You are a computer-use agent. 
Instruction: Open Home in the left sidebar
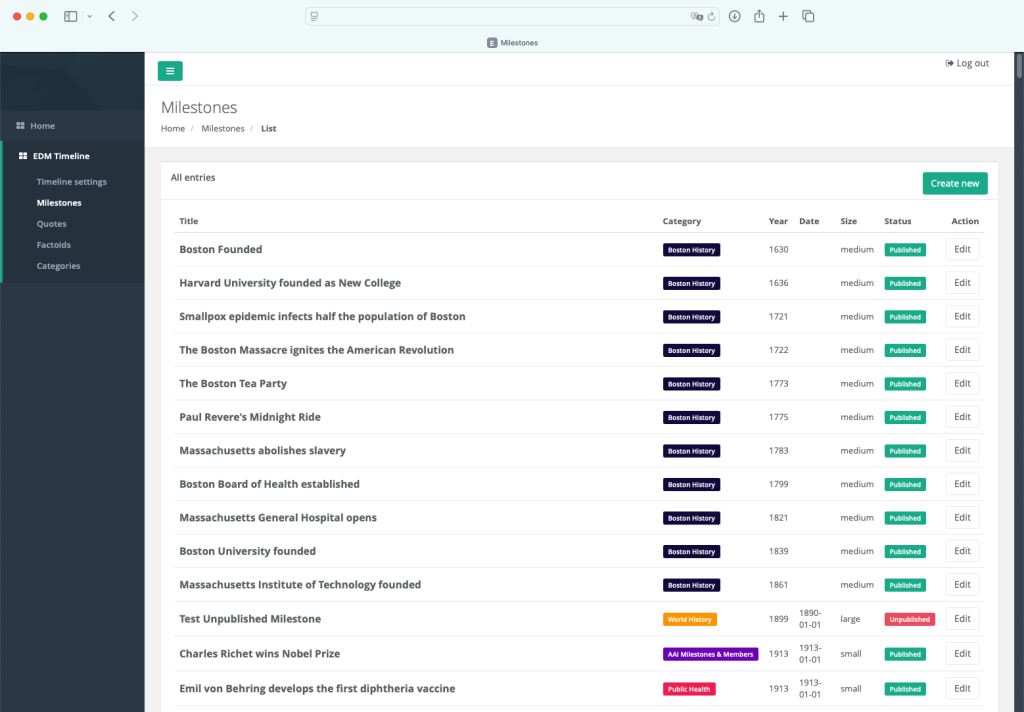(x=42, y=126)
